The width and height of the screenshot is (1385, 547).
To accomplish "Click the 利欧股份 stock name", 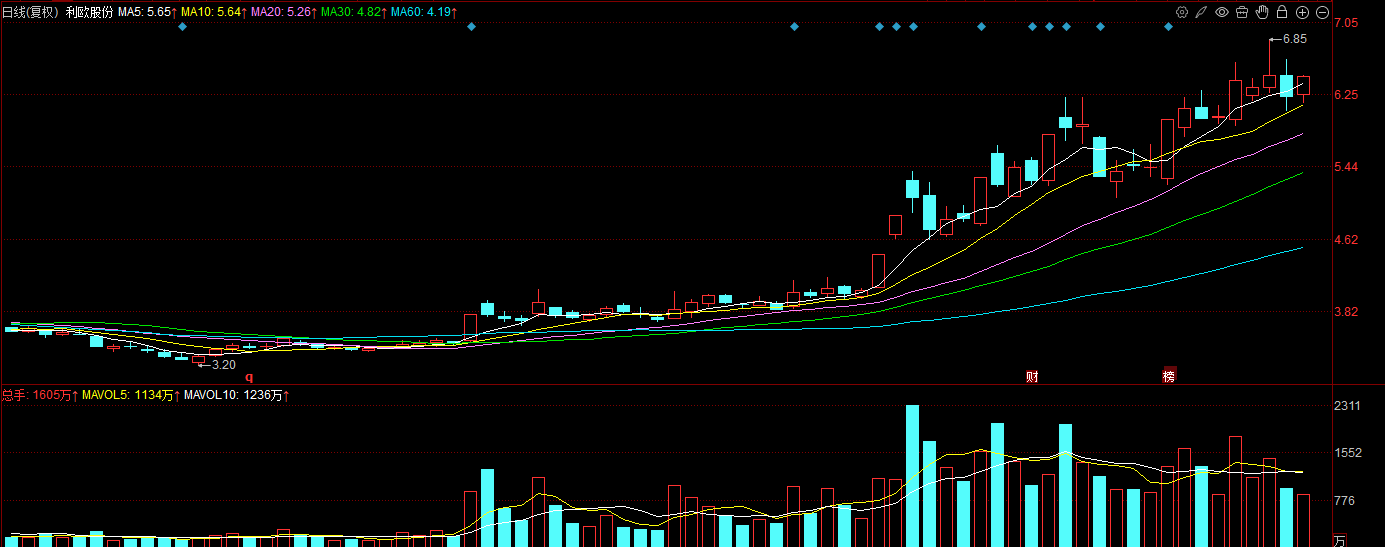I will (89, 12).
